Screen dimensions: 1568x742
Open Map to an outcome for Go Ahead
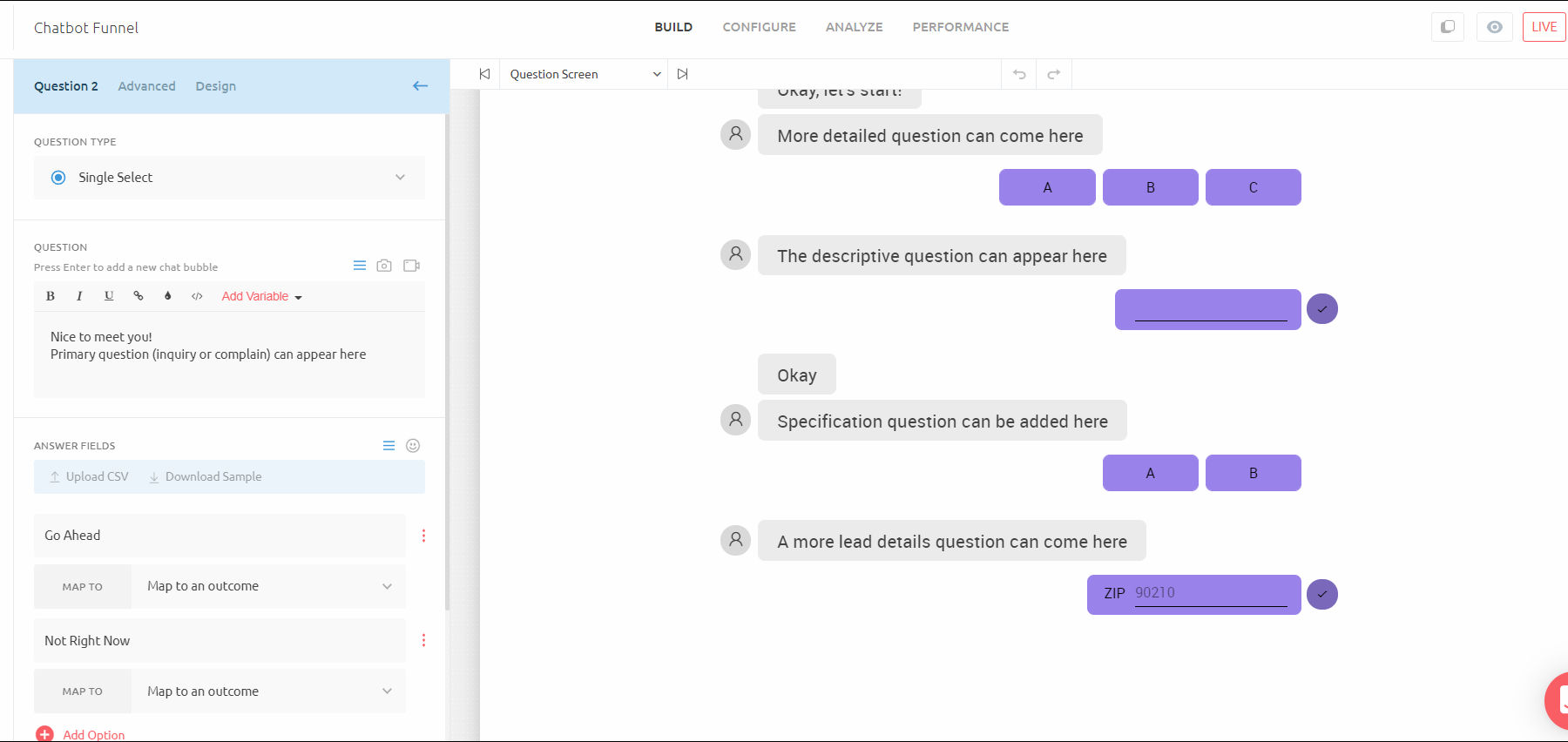click(268, 586)
